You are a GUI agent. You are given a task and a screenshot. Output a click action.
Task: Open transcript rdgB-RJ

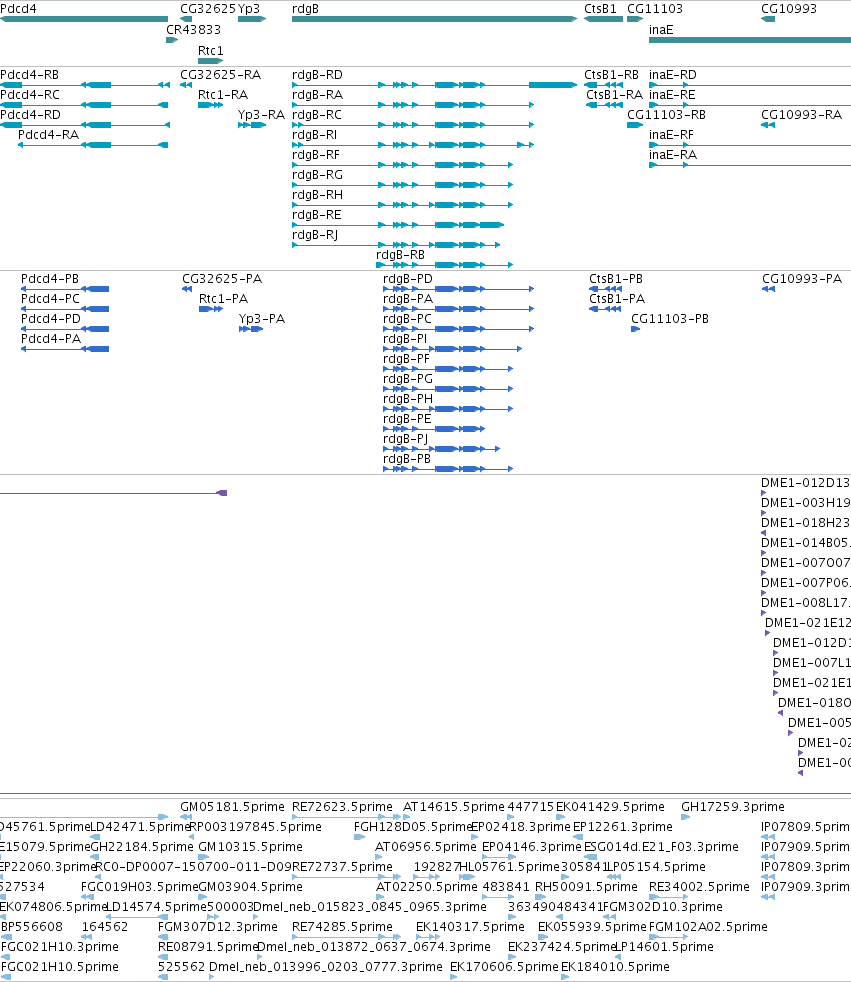click(x=315, y=235)
